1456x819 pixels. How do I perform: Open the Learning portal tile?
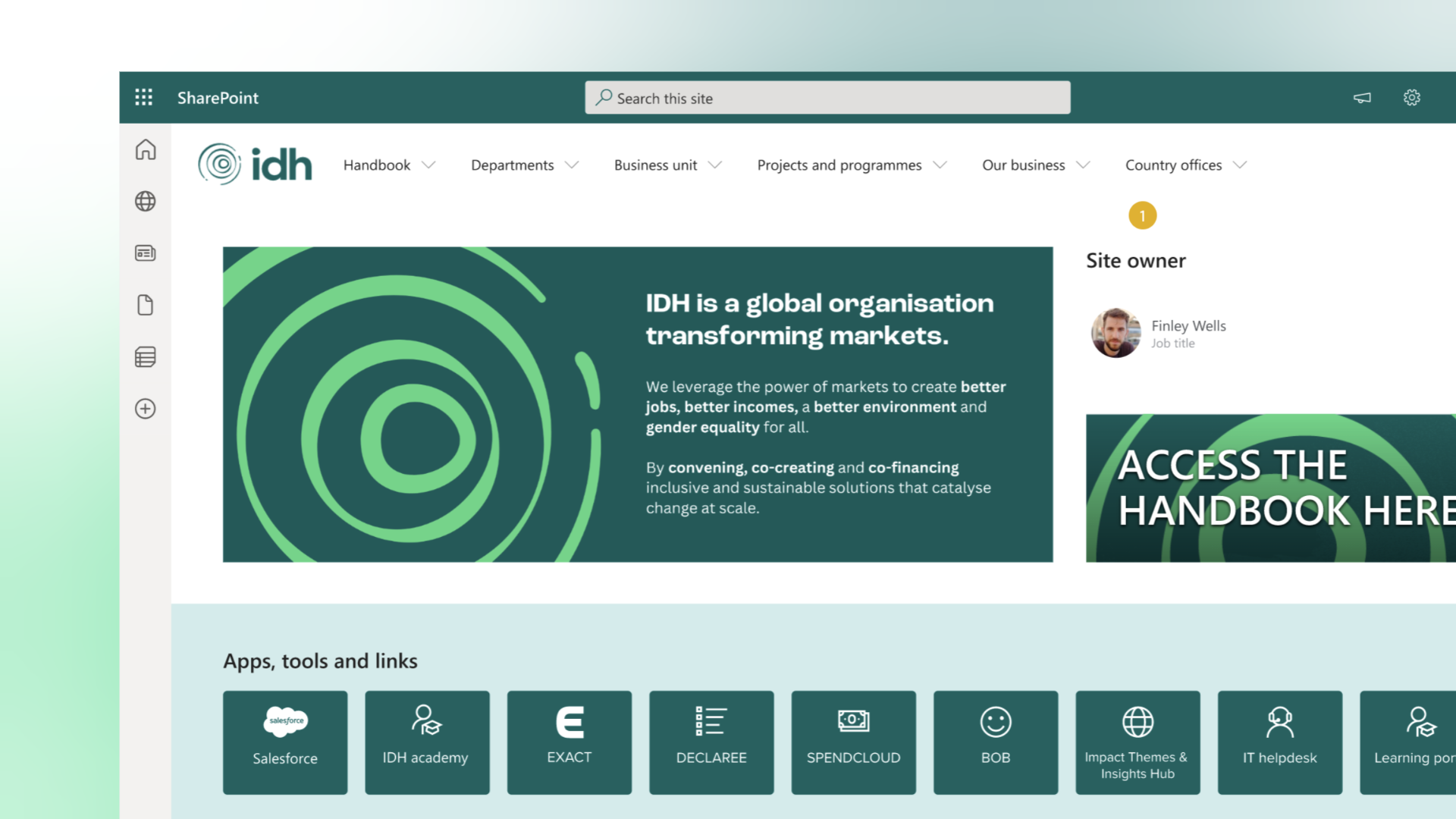(1408, 742)
